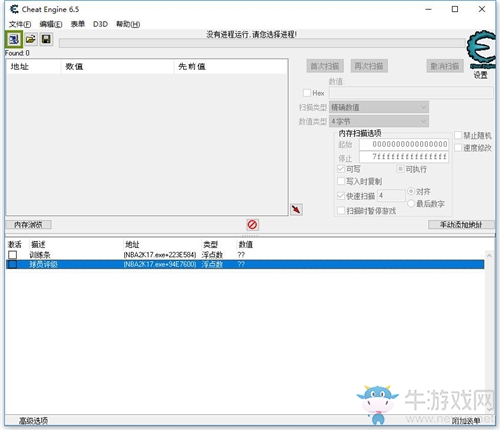Open the 帮助(H) menu
500x430 pixels.
click(128, 24)
